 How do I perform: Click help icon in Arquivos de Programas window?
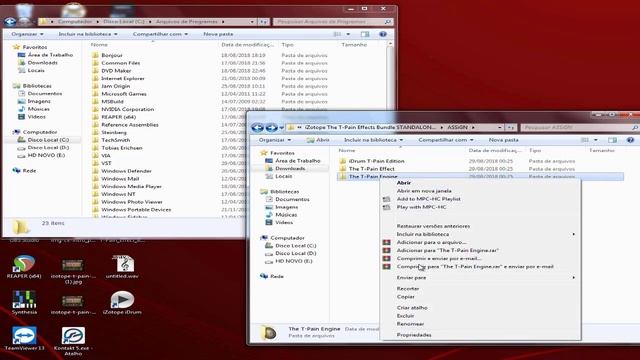(x=383, y=34)
